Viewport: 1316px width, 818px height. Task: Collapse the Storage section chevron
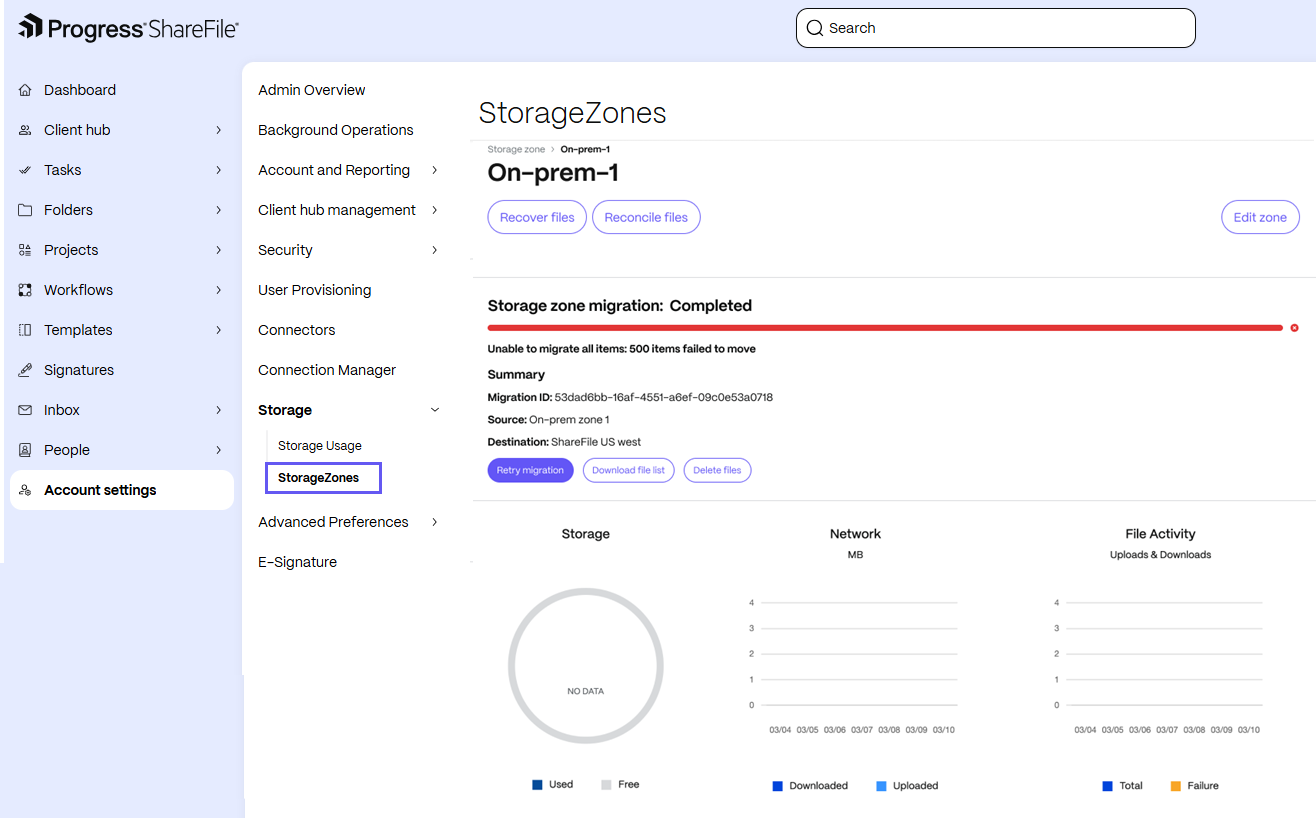(434, 410)
